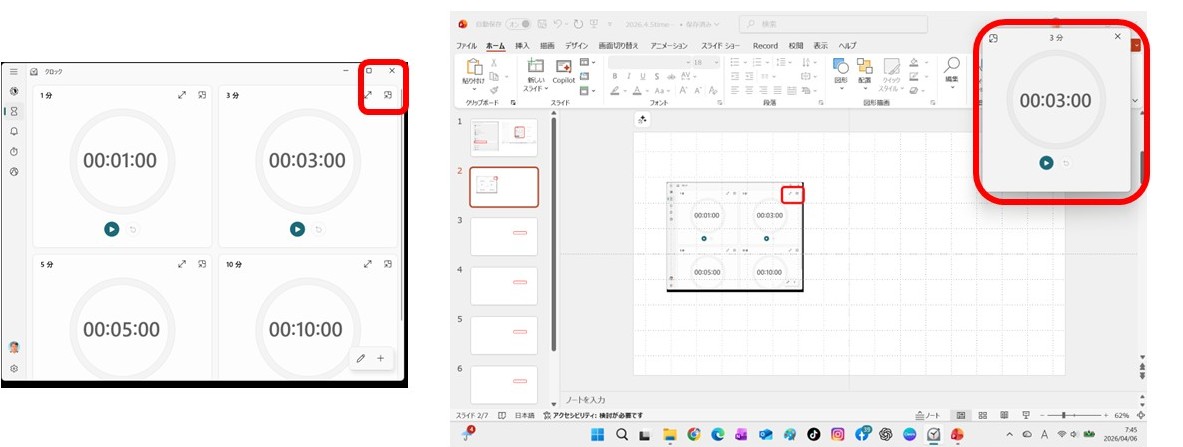The width and height of the screenshot is (1183, 447).
Task: Pop out the 10 分 timer always-on-top
Action: coord(387,265)
